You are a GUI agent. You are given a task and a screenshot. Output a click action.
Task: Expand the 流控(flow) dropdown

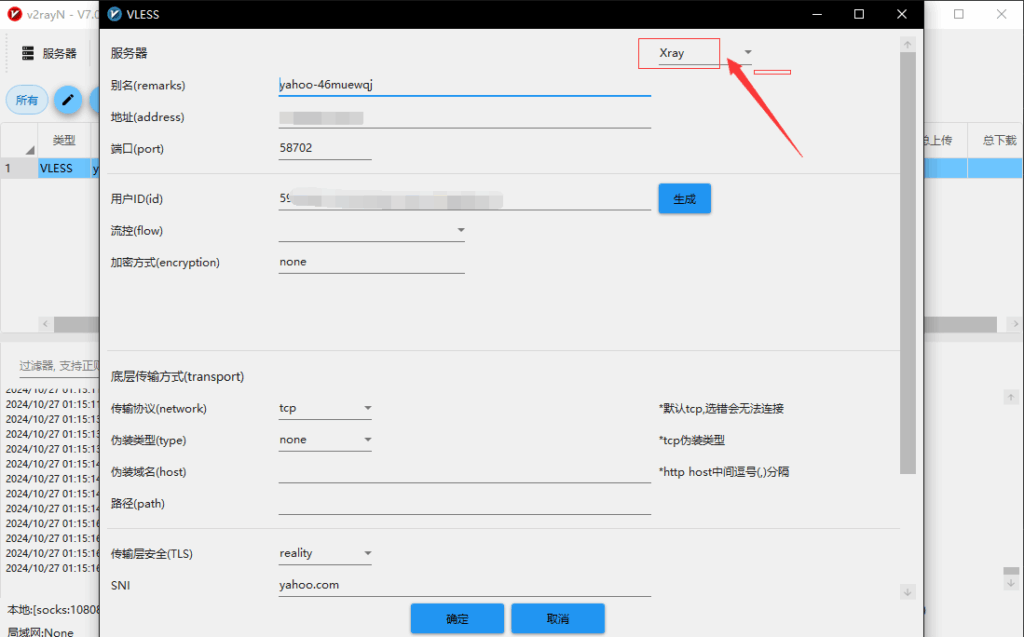pyautogui.click(x=461, y=231)
